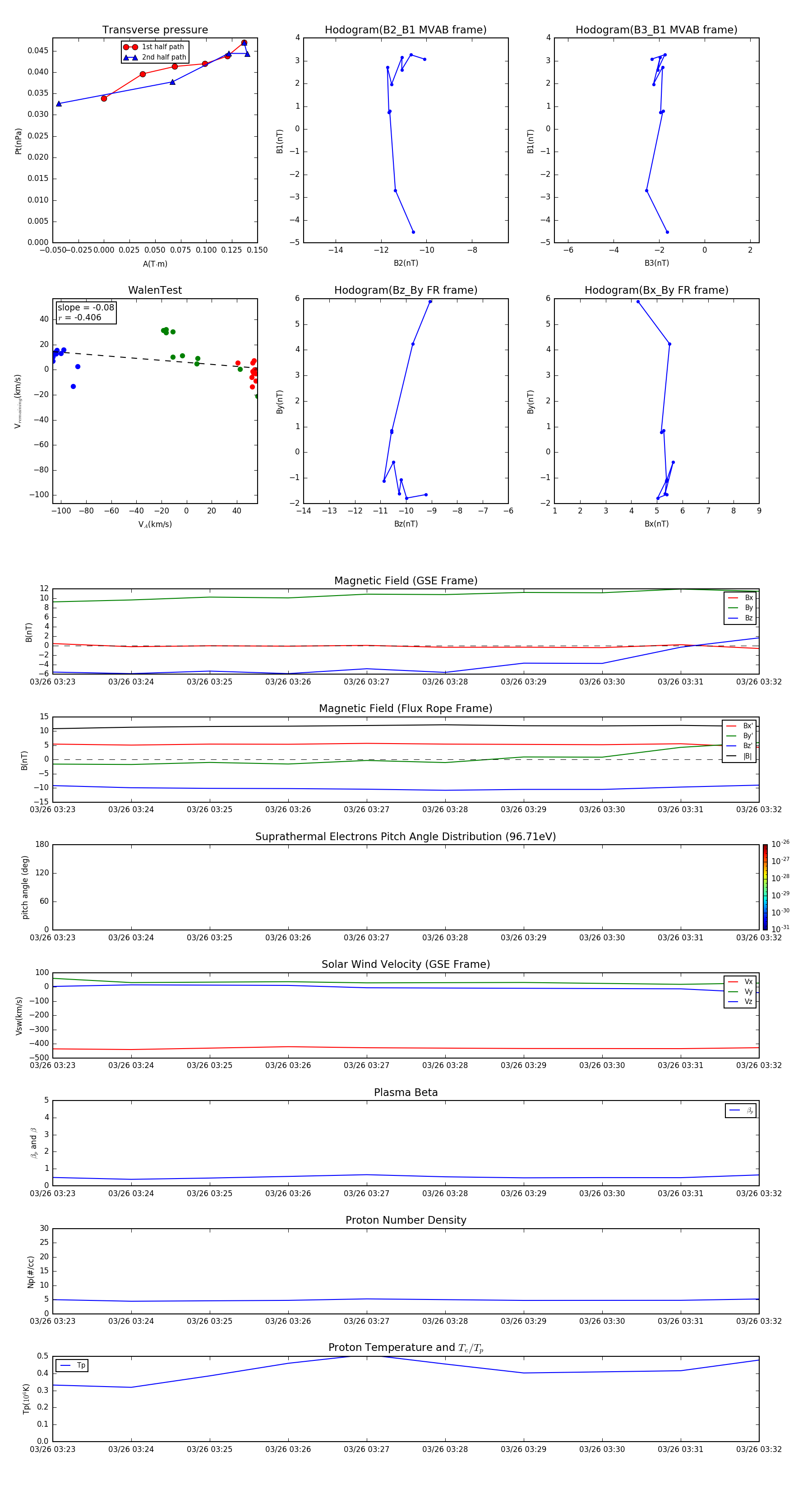Click 'Hodogram(B2_B1 MVAB frame)' title
The image size is (812, 1489).
pyautogui.click(x=406, y=30)
